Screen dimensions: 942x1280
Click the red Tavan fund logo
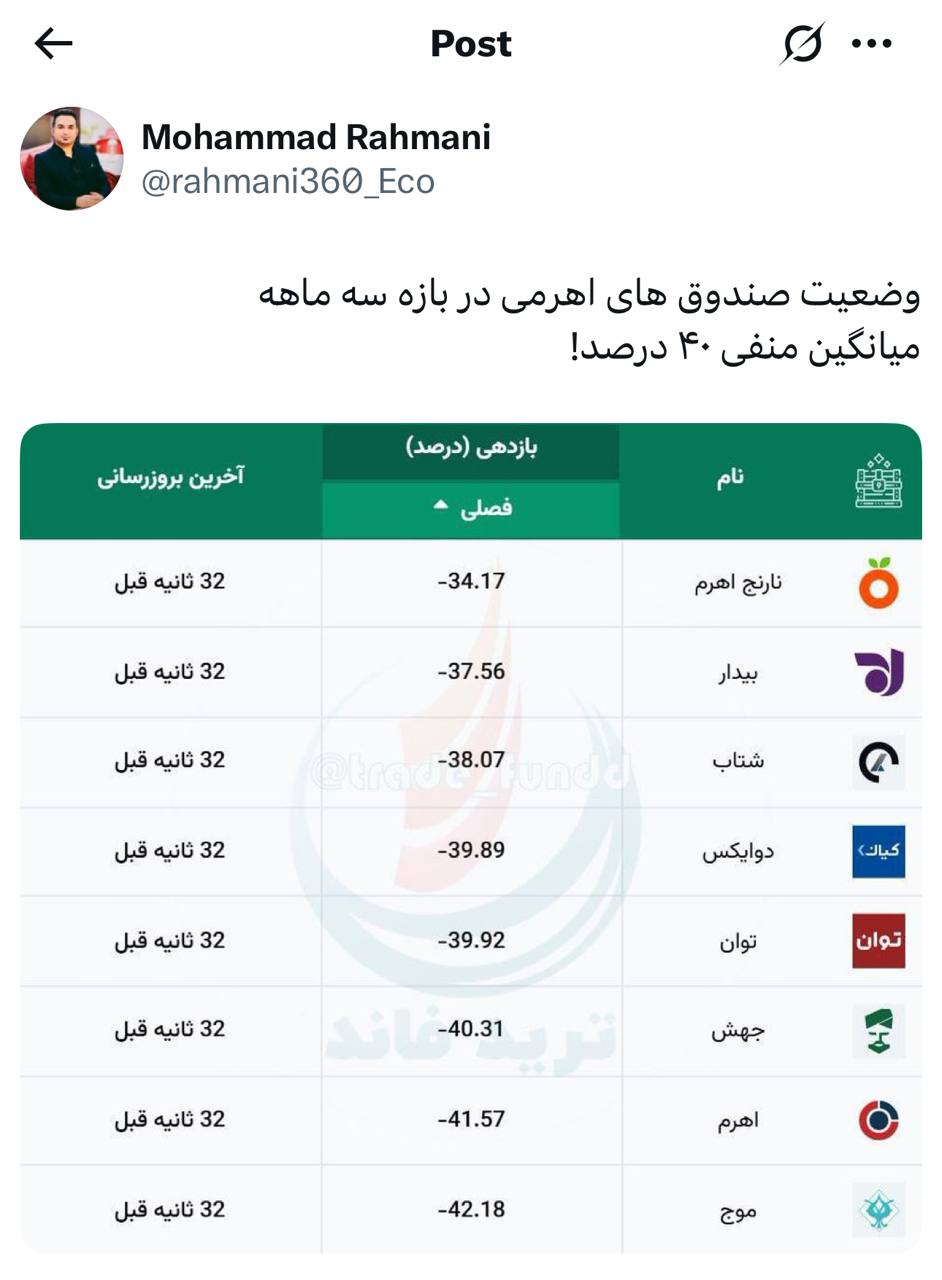point(879,941)
